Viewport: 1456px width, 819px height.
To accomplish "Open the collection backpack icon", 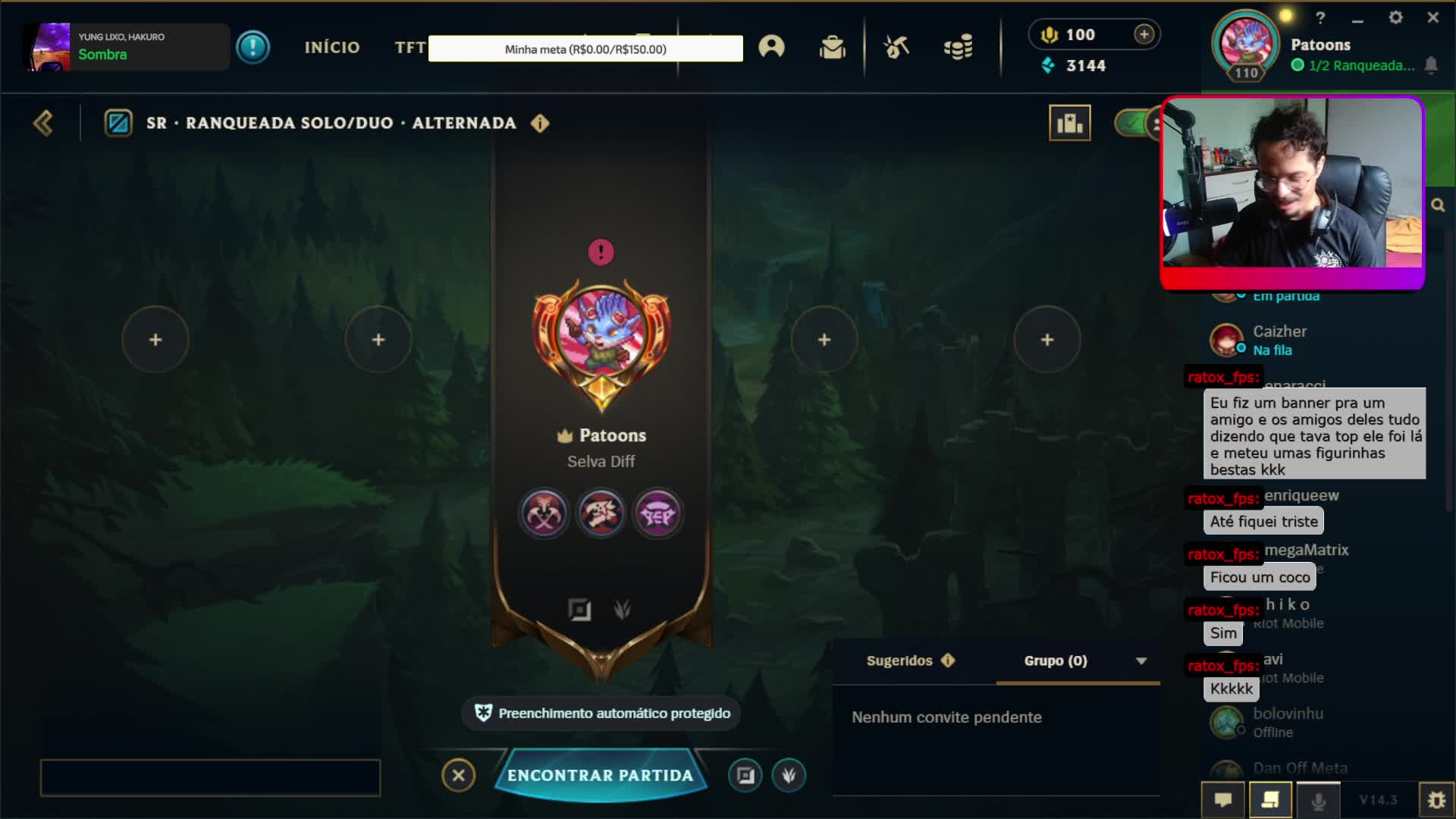I will (832, 47).
